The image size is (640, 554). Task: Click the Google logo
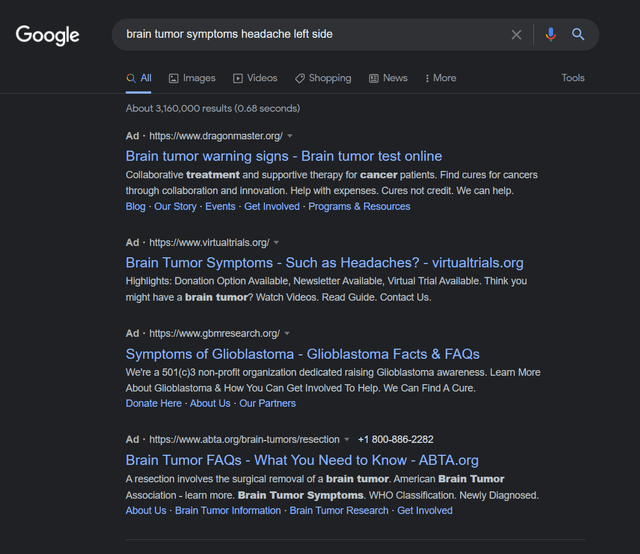[47, 35]
